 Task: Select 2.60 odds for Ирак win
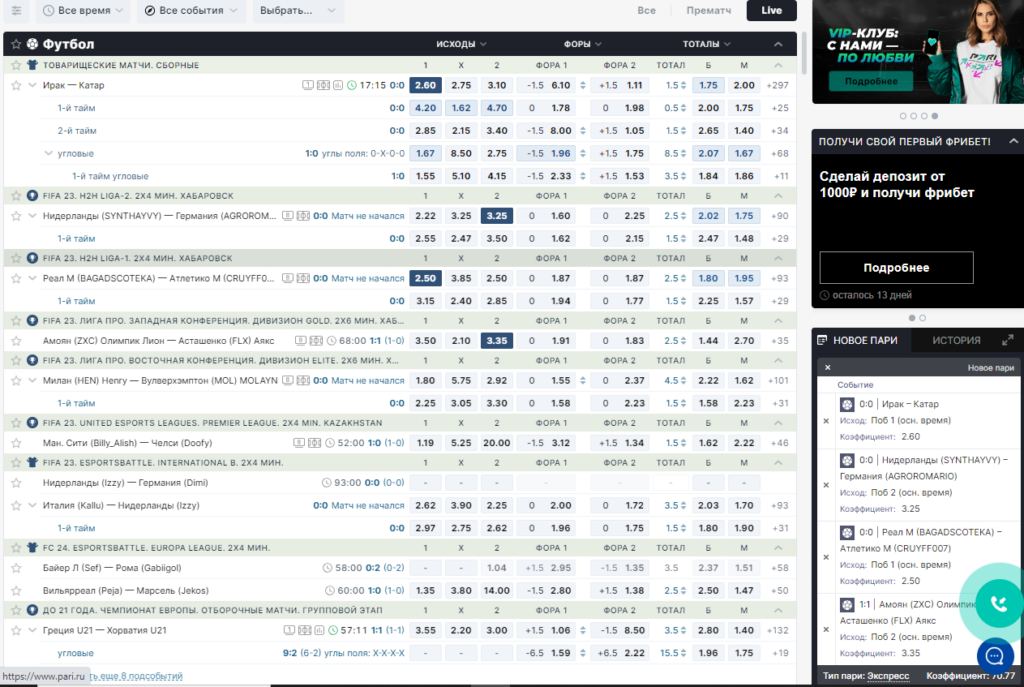(425, 86)
